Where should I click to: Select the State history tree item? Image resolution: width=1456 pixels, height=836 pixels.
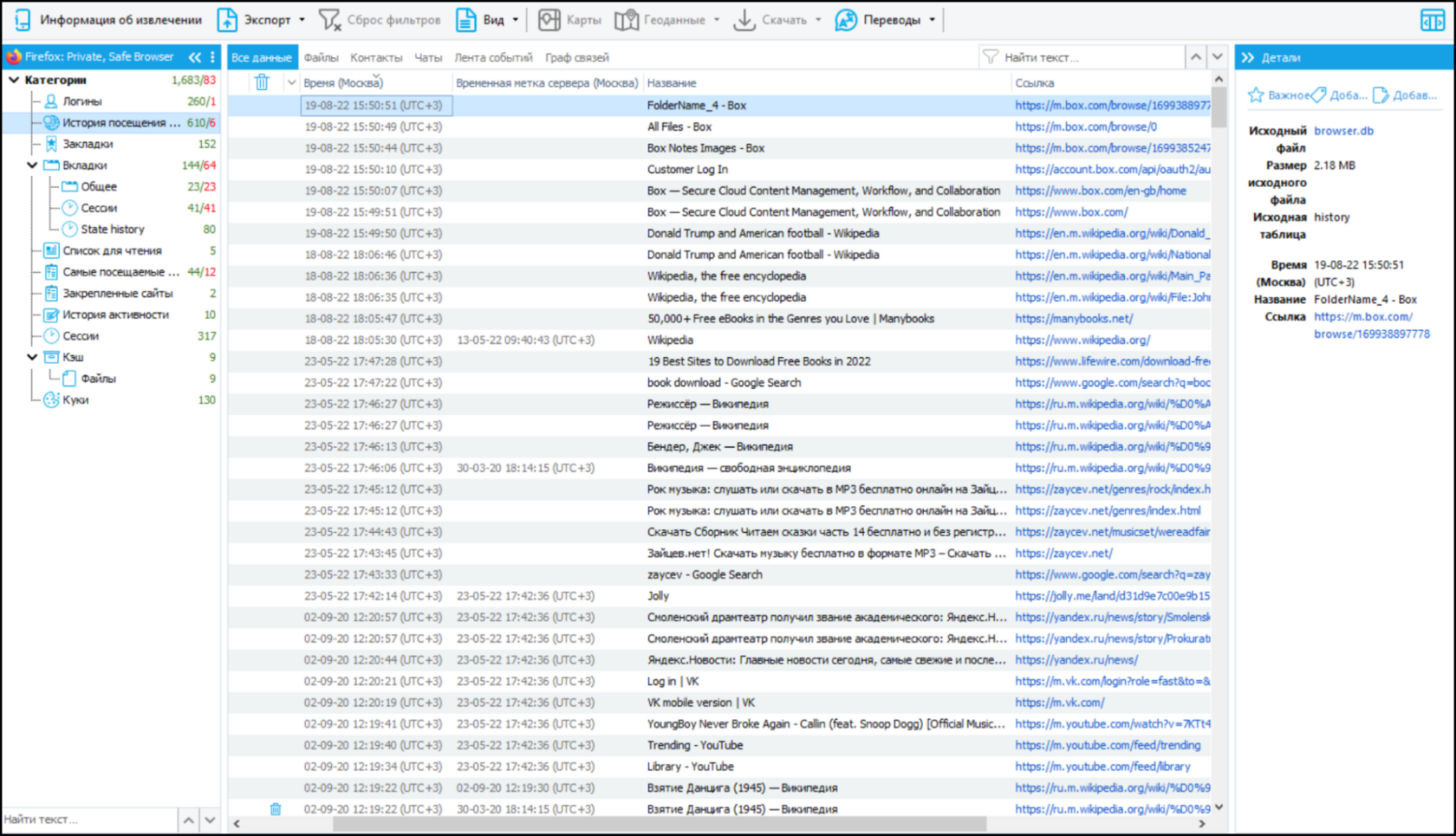tap(113, 230)
